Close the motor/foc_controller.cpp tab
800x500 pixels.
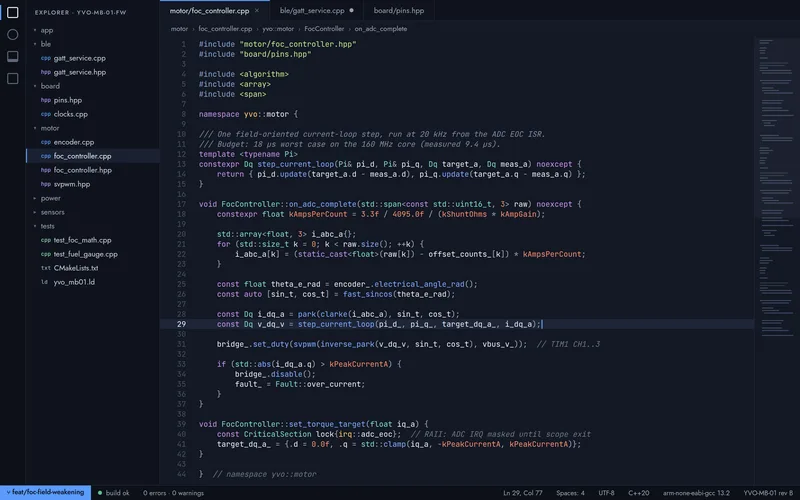(x=257, y=10)
